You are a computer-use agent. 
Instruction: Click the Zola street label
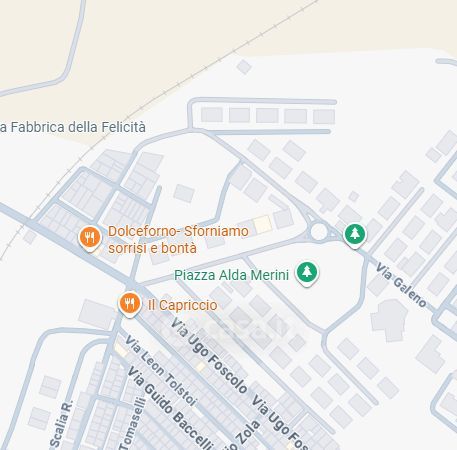point(247,434)
